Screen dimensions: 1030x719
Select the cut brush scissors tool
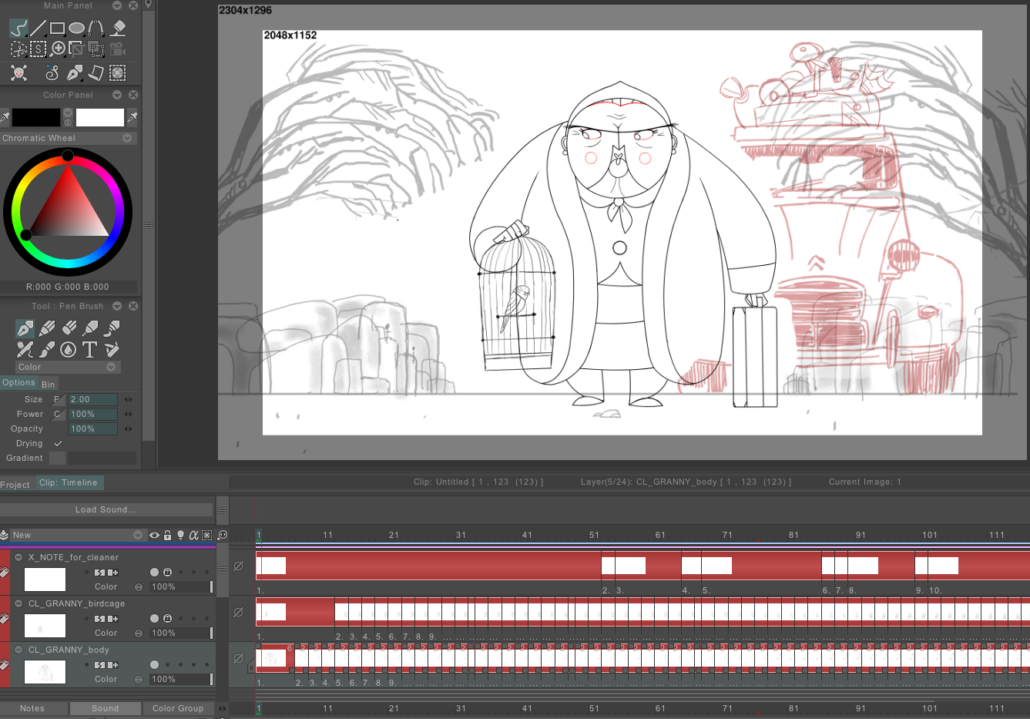(18, 49)
